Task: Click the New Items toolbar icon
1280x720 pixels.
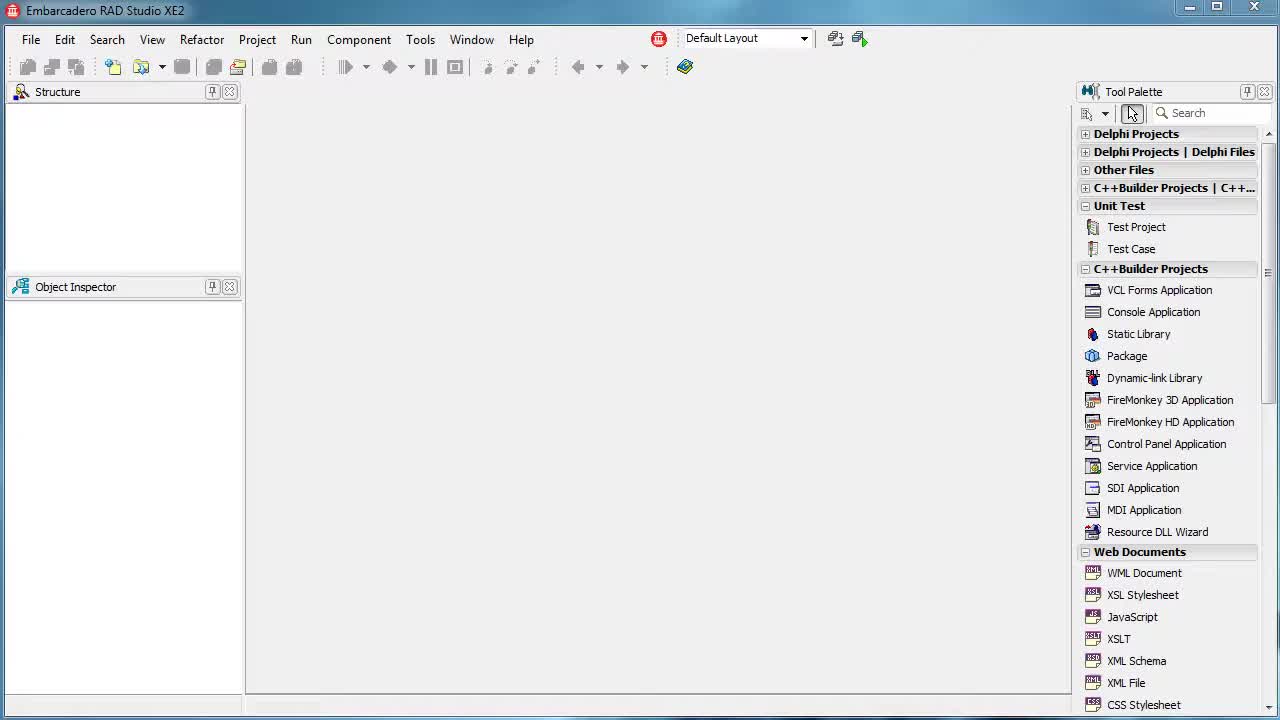Action: pyautogui.click(x=113, y=67)
